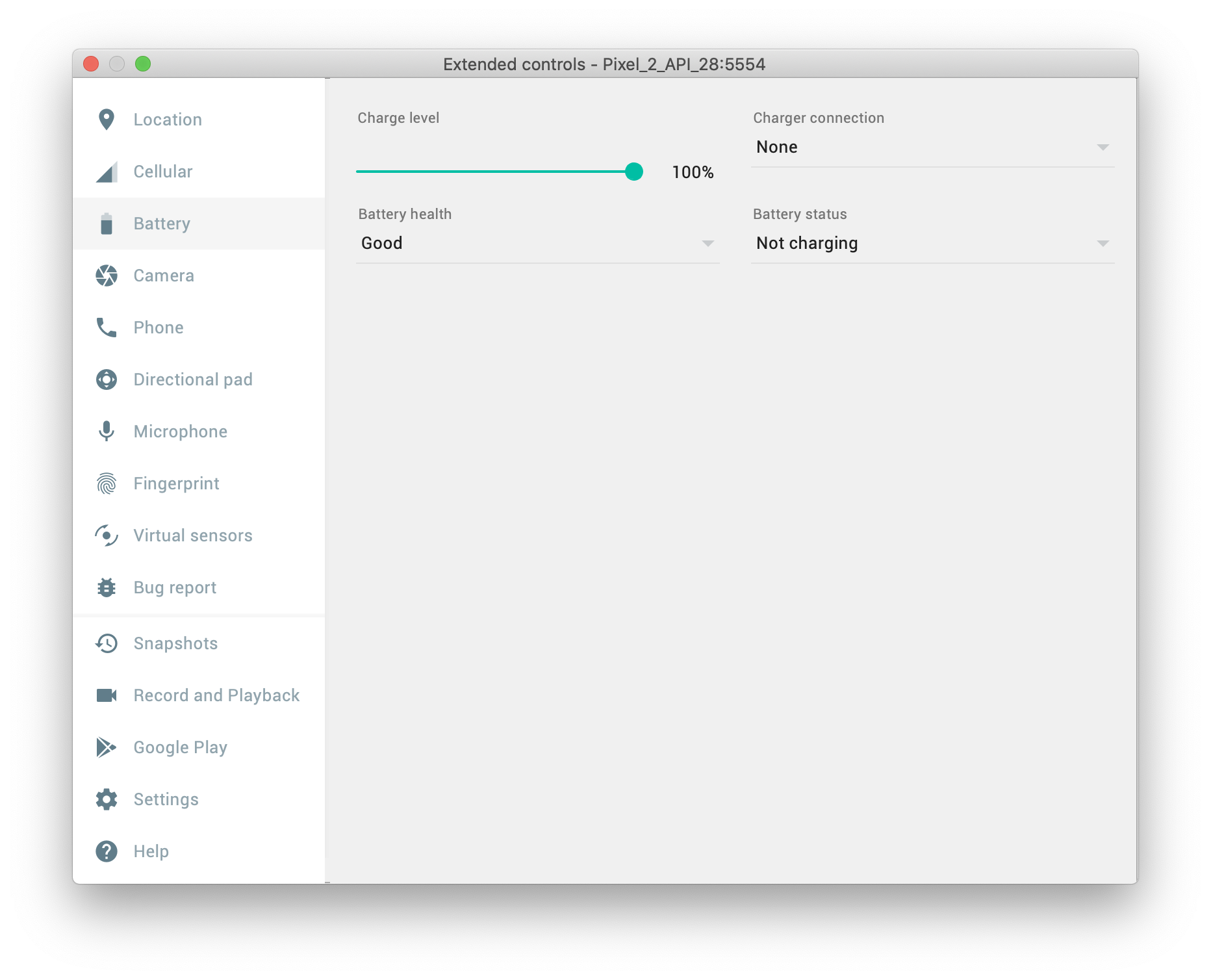Select the Battery section label
The width and height of the screenshot is (1211, 980).
pos(162,224)
